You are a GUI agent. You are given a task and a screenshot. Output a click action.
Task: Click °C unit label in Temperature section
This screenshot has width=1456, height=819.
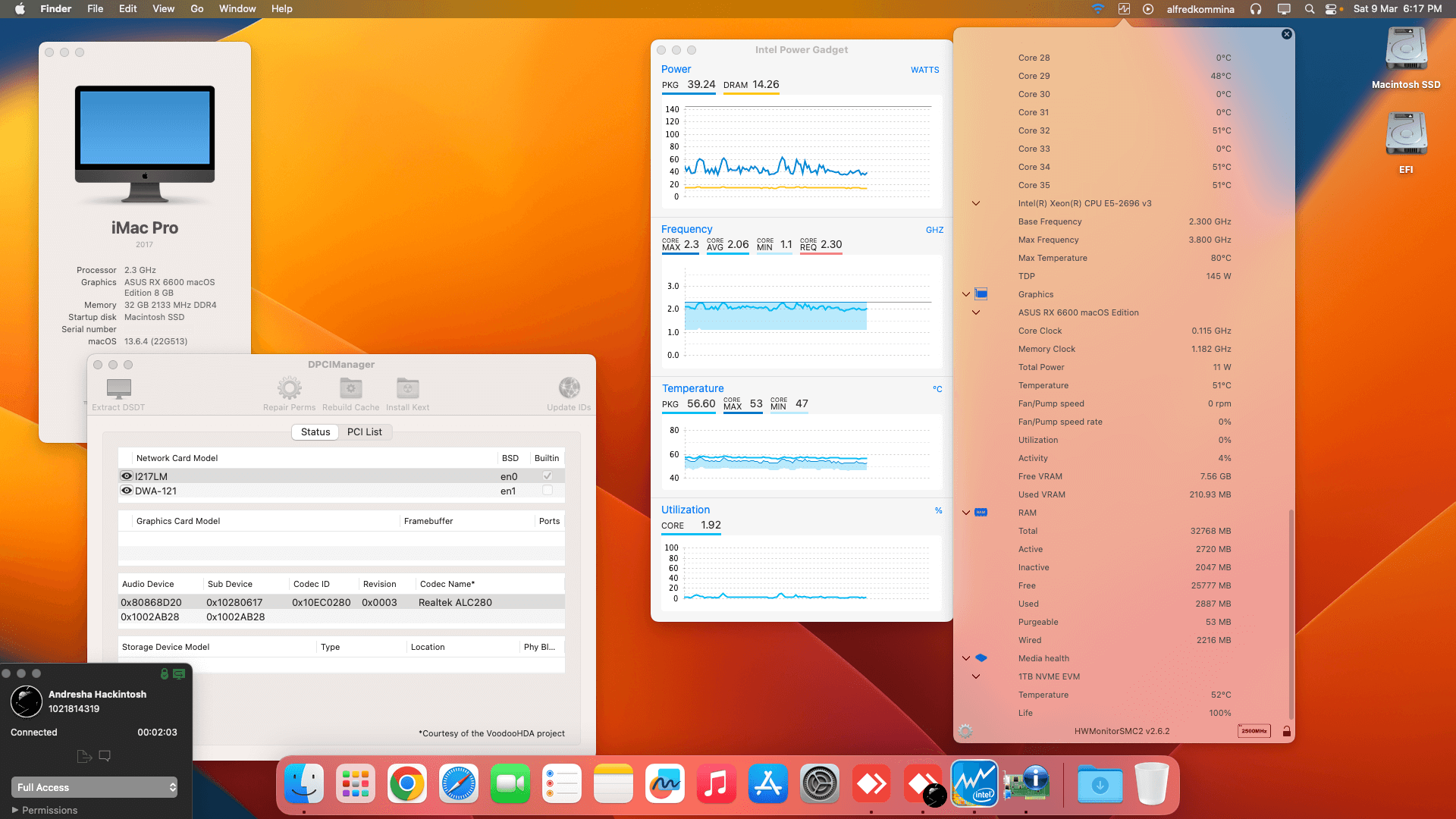point(937,389)
